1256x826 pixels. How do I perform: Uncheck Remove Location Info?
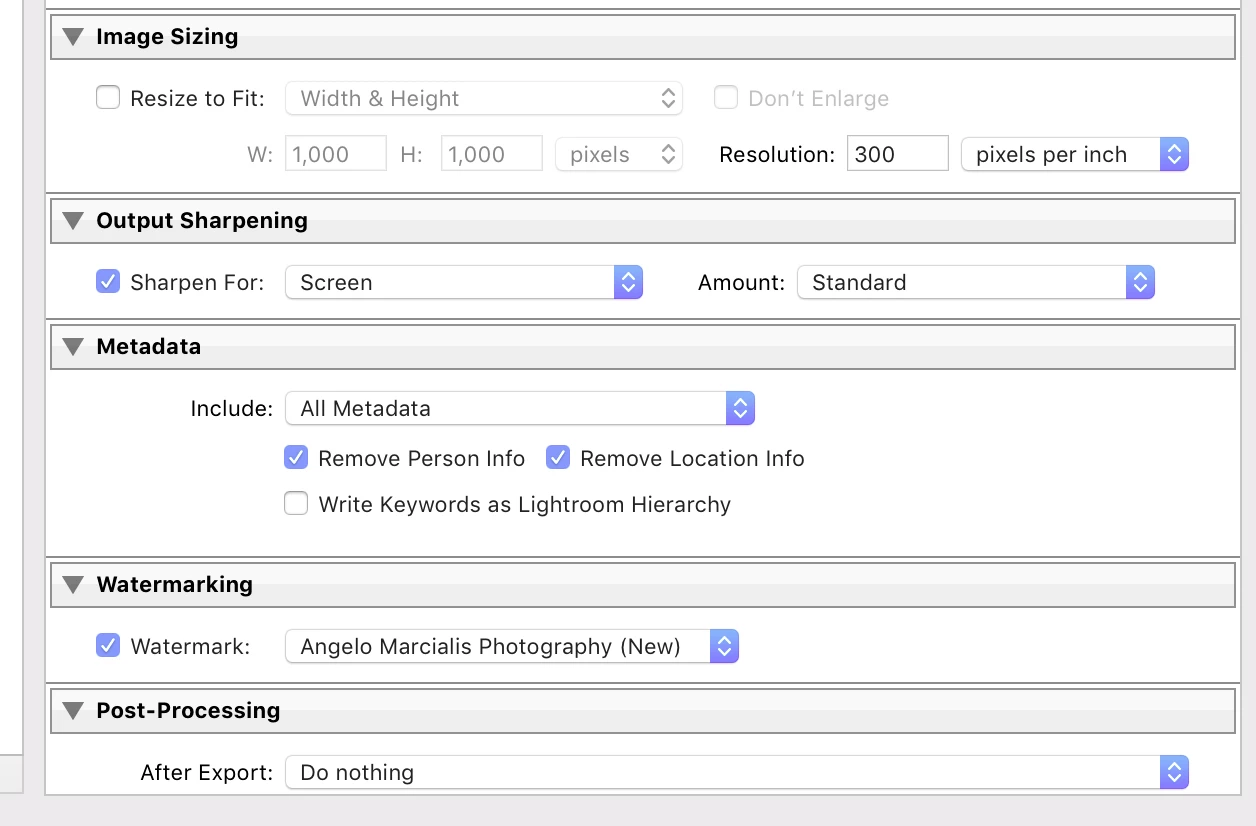(x=558, y=458)
